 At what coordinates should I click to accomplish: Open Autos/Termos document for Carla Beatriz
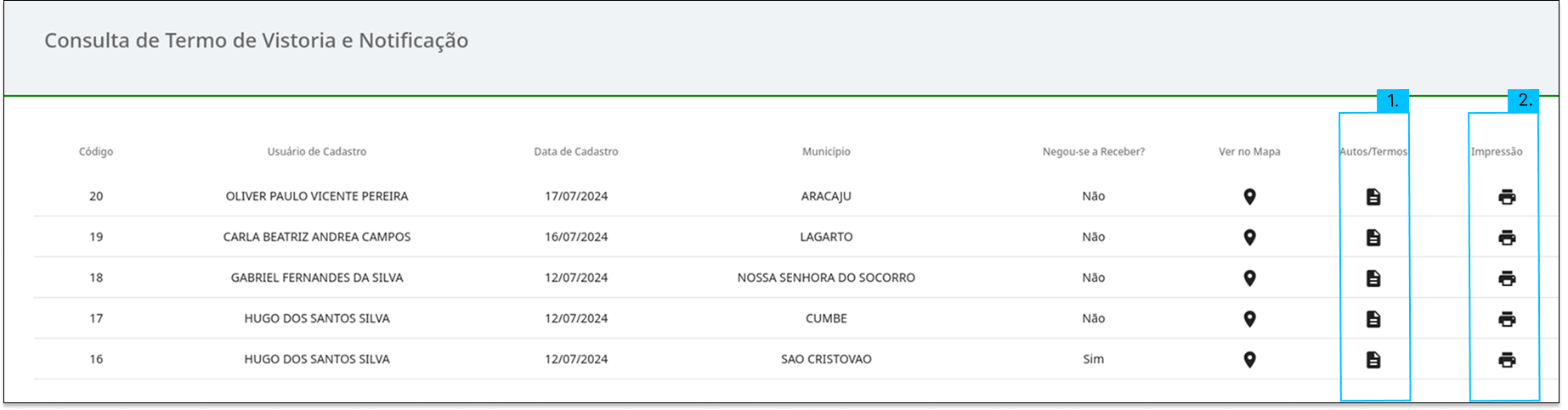tap(1373, 238)
